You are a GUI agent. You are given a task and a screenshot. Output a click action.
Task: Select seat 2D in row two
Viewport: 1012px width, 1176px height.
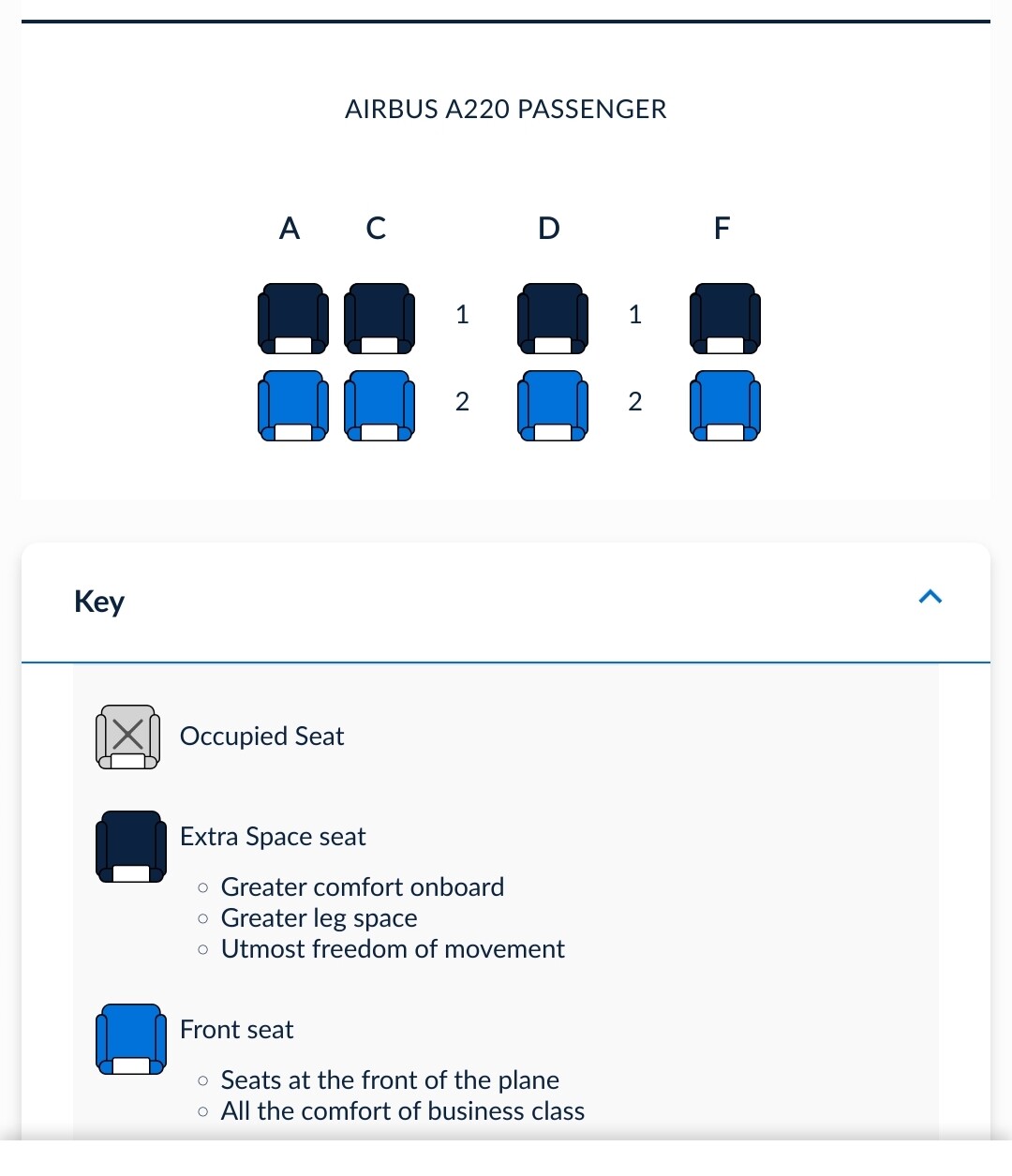click(553, 406)
